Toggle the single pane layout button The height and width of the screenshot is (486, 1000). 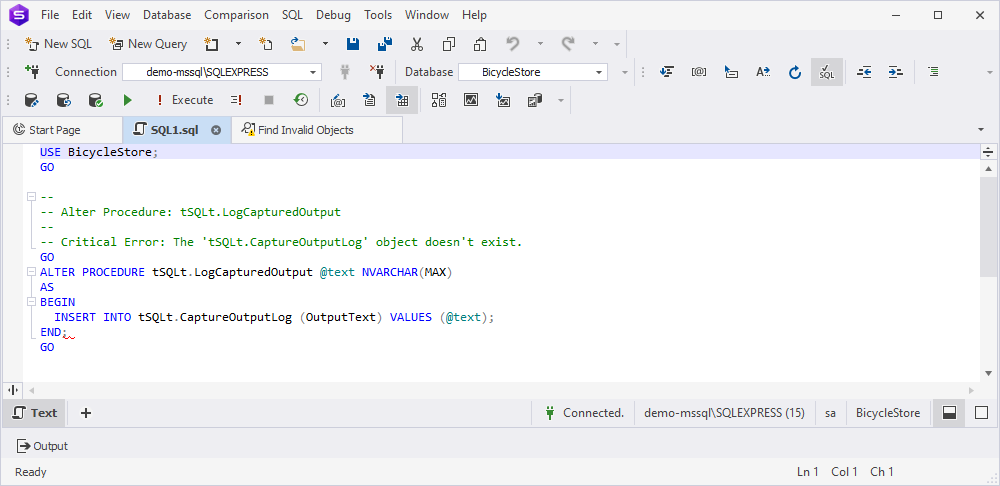[x=981, y=413]
